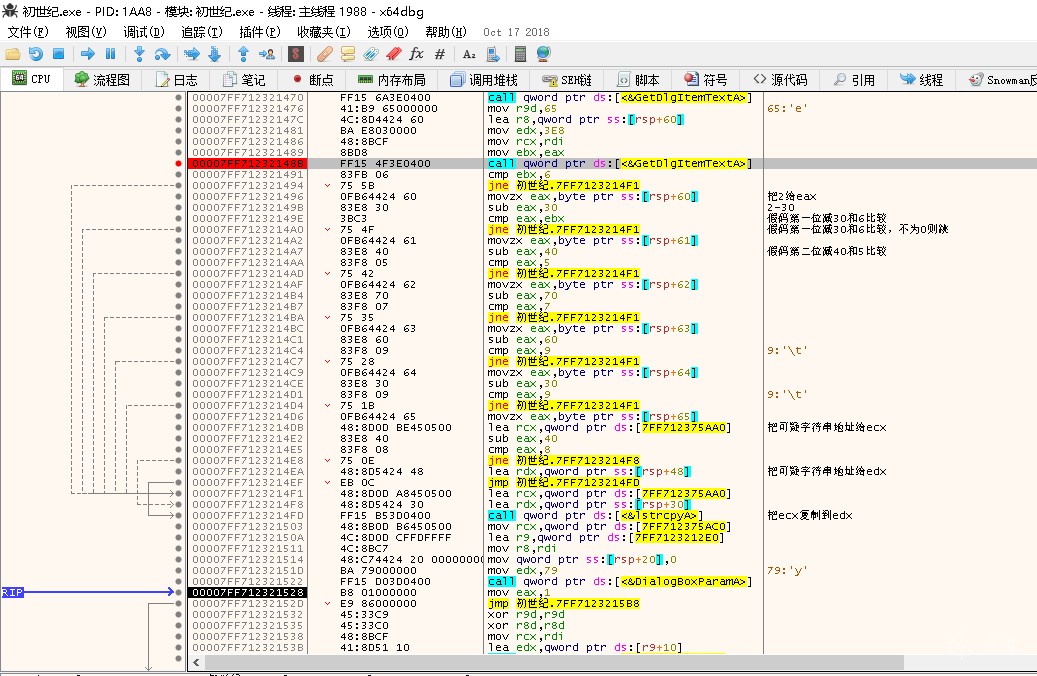The image size is (1037, 676).
Task: Open the 断点 breakpoints tab
Action: coord(313,79)
